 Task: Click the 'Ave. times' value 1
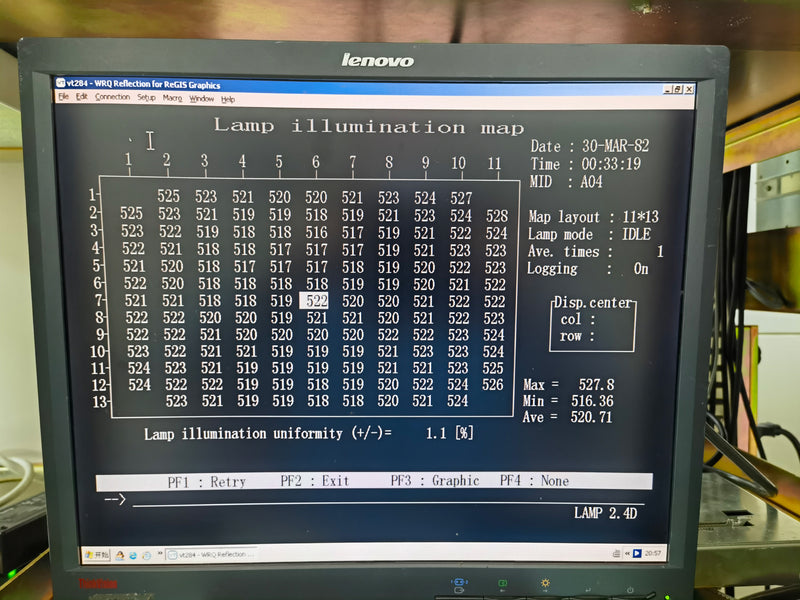click(x=660, y=252)
